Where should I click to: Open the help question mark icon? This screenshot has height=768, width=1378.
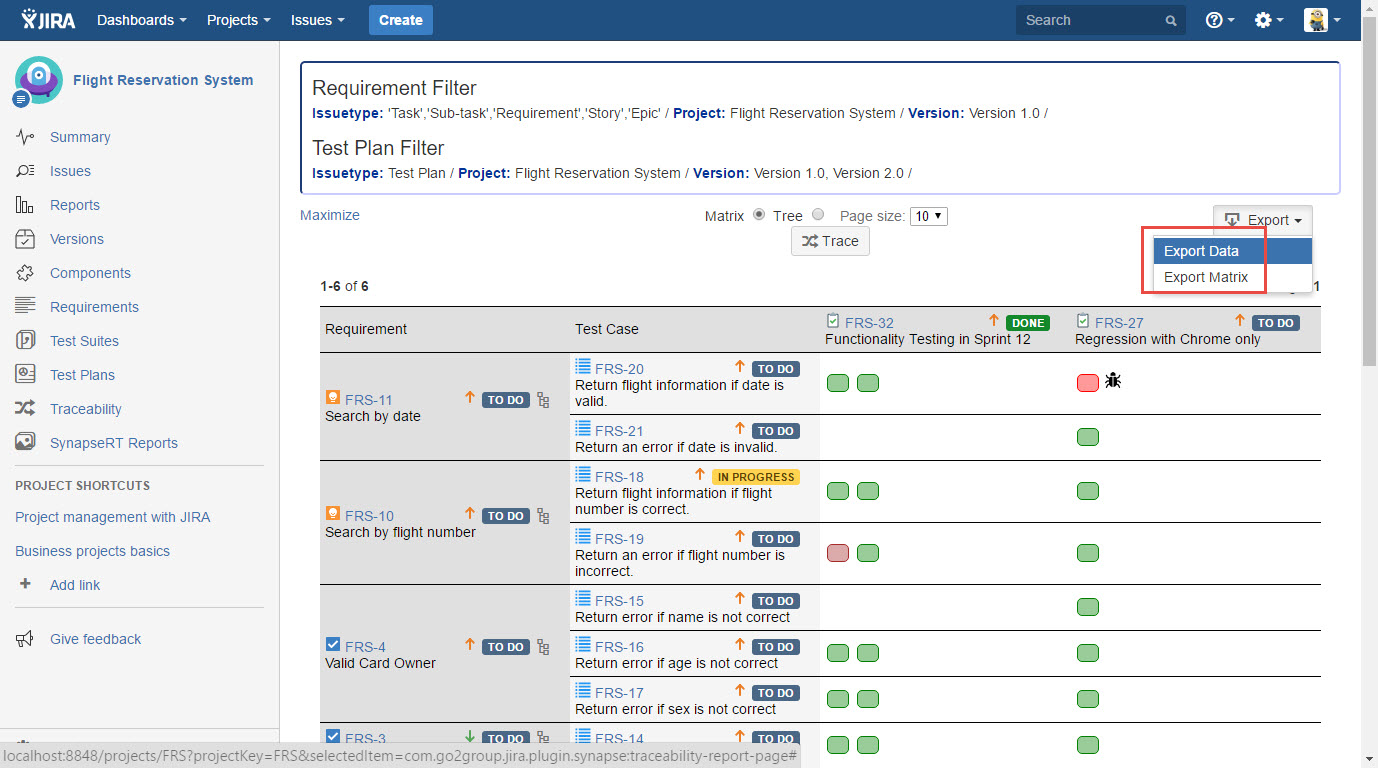1219,20
